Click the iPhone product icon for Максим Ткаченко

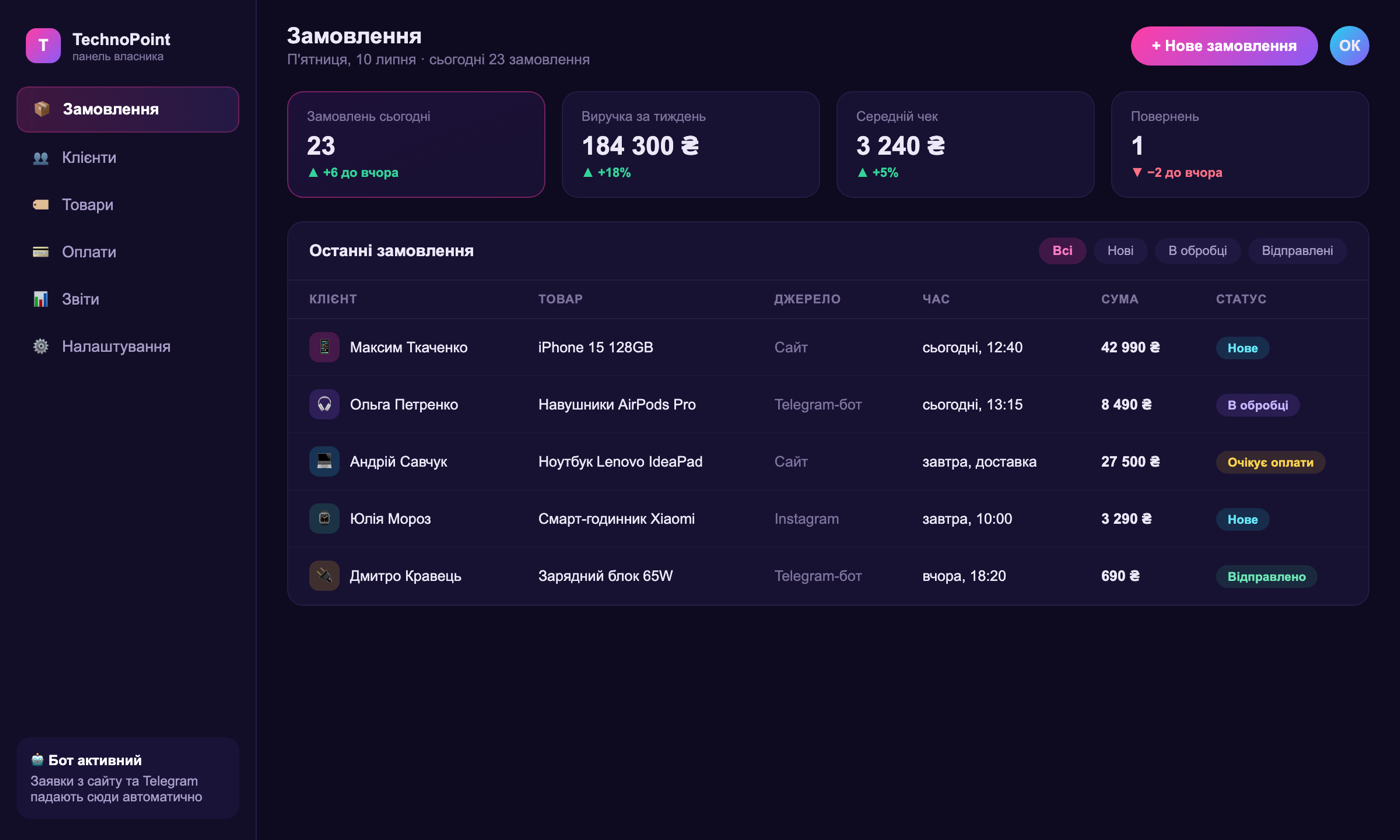pyautogui.click(x=324, y=347)
